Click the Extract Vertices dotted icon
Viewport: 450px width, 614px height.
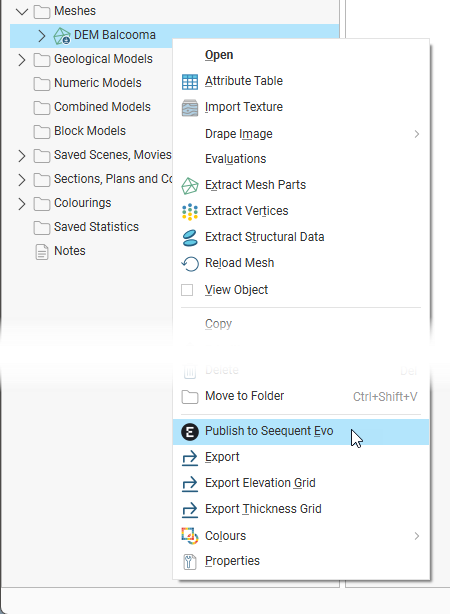click(x=190, y=212)
